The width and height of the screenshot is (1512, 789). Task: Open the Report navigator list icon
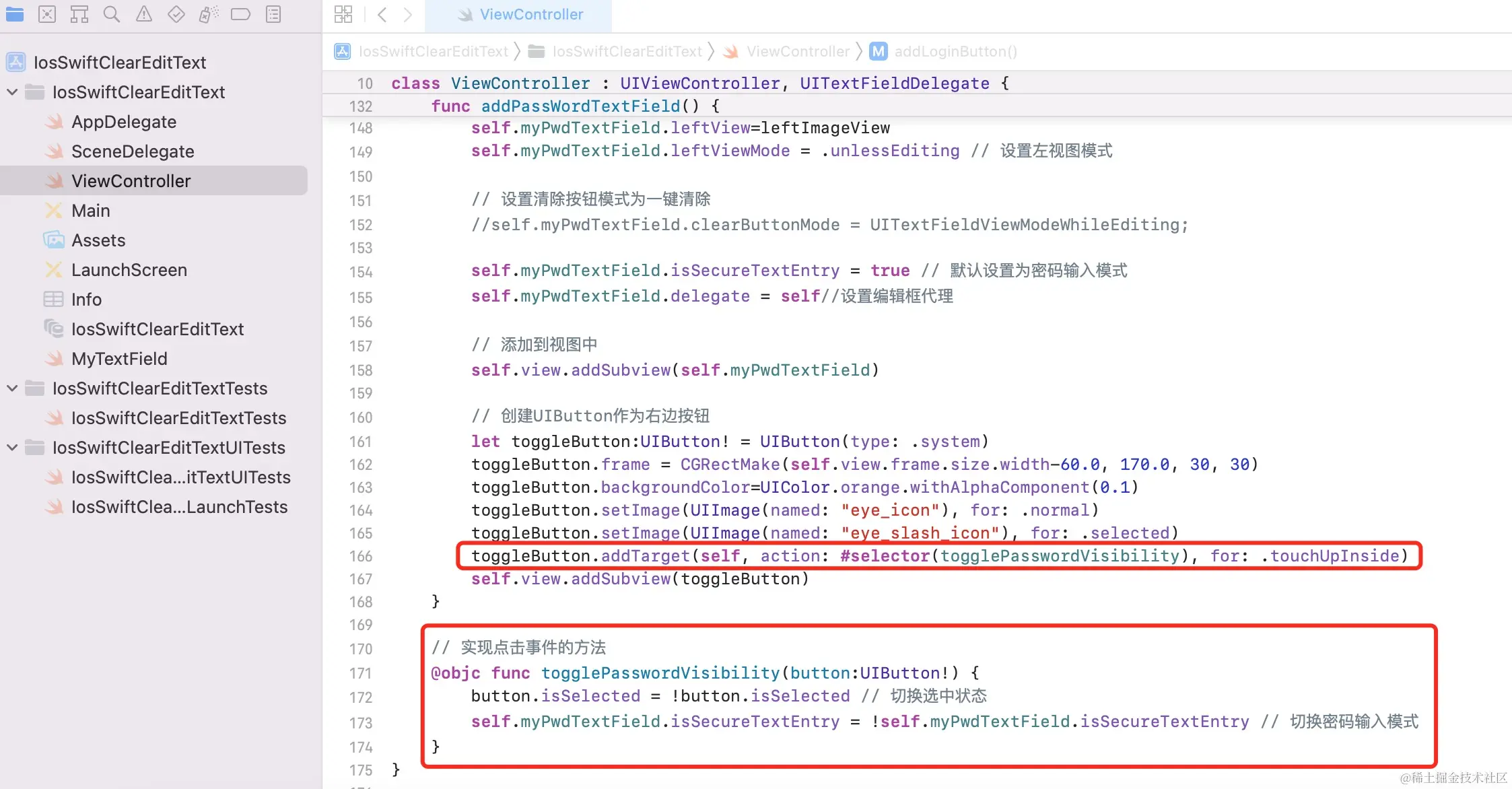tap(273, 14)
